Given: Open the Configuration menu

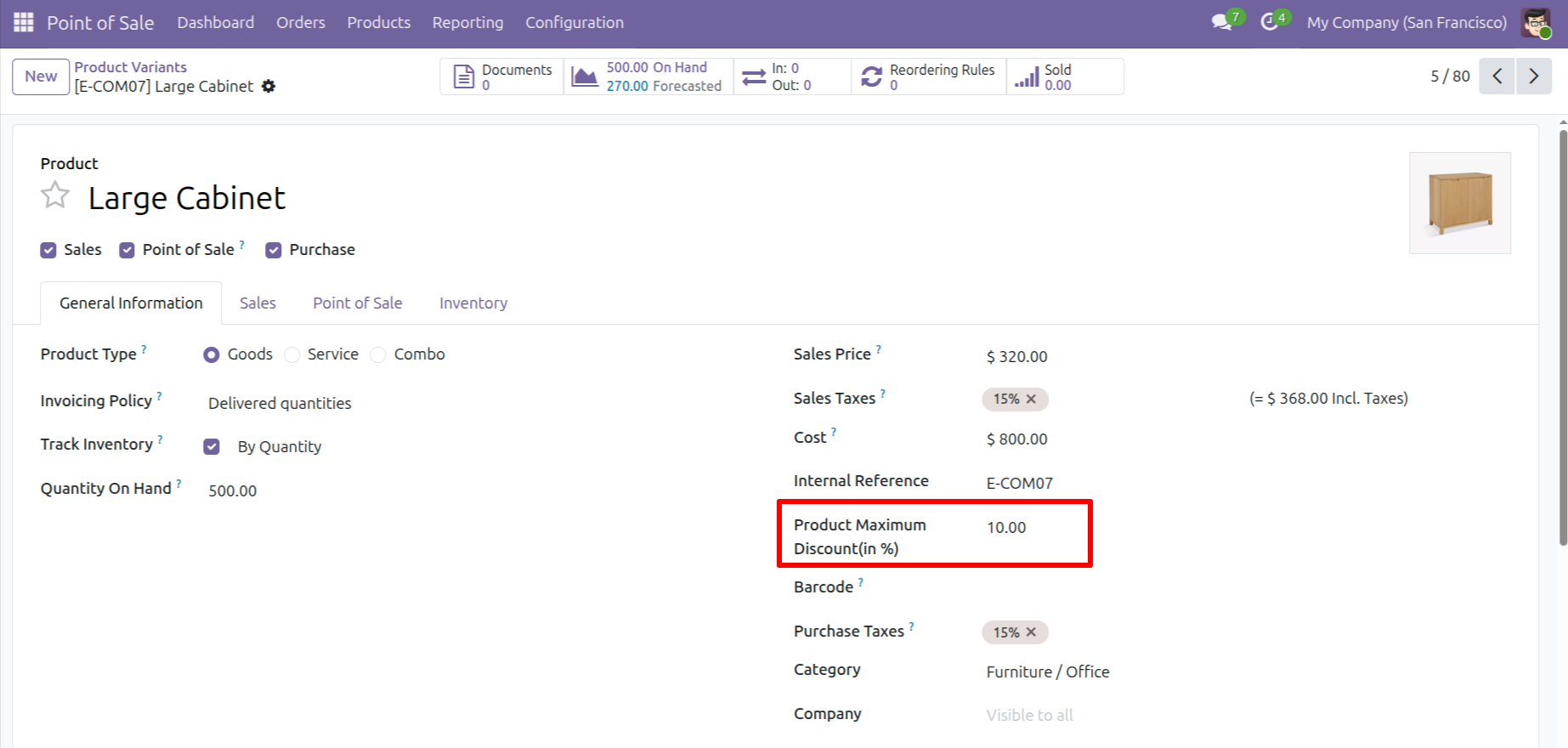Looking at the screenshot, I should [x=574, y=22].
